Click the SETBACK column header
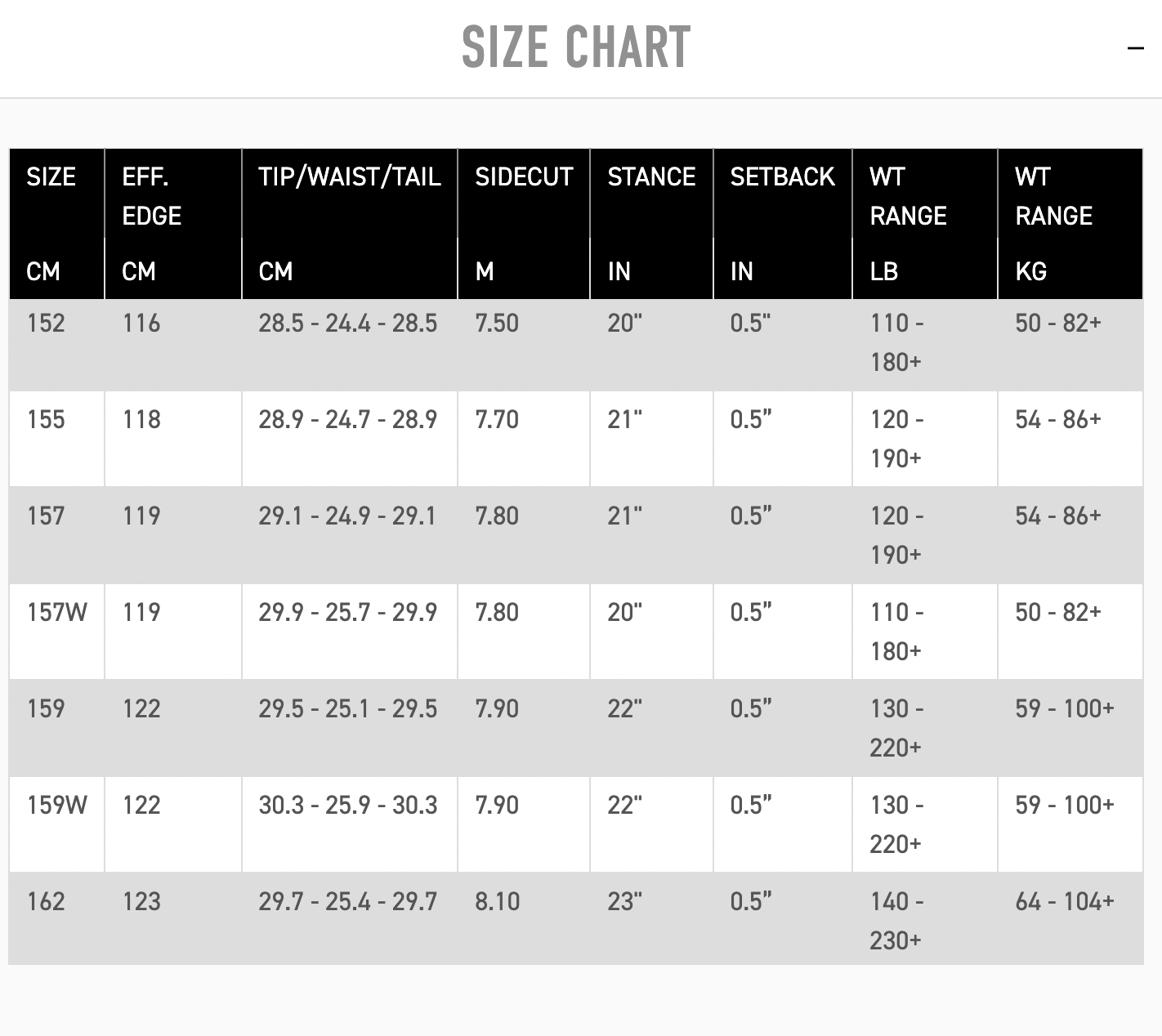Viewport: 1162px width, 1036px height. [x=782, y=176]
